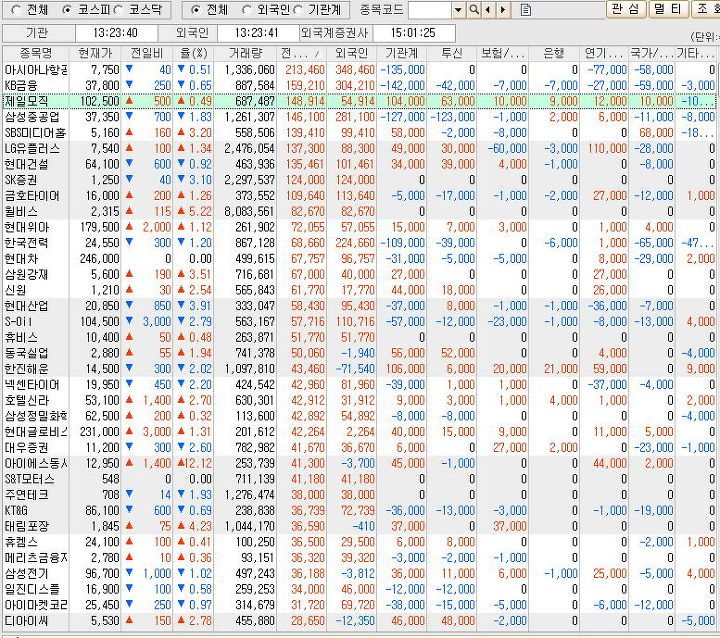
Task: Select the 금호타이어 row name
Action: tap(32, 196)
